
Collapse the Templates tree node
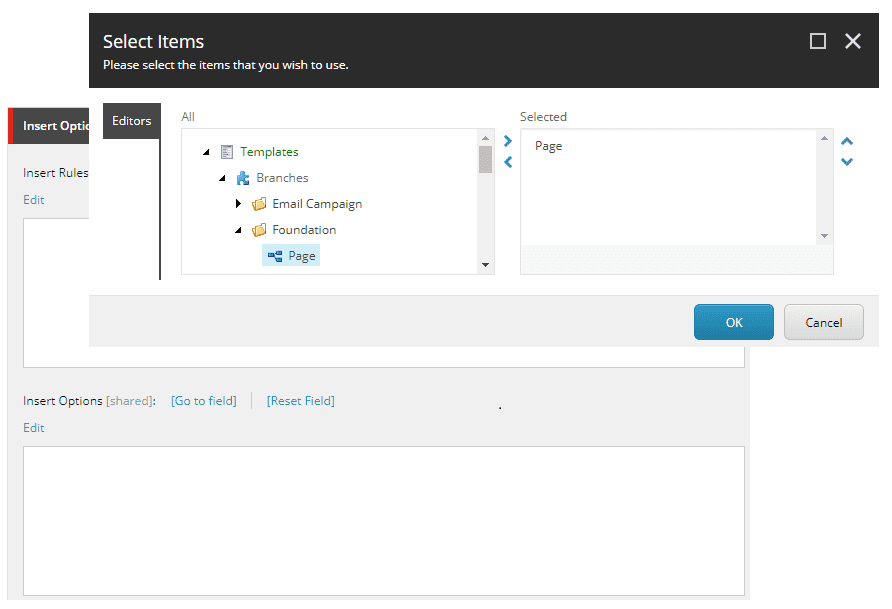[x=207, y=152]
